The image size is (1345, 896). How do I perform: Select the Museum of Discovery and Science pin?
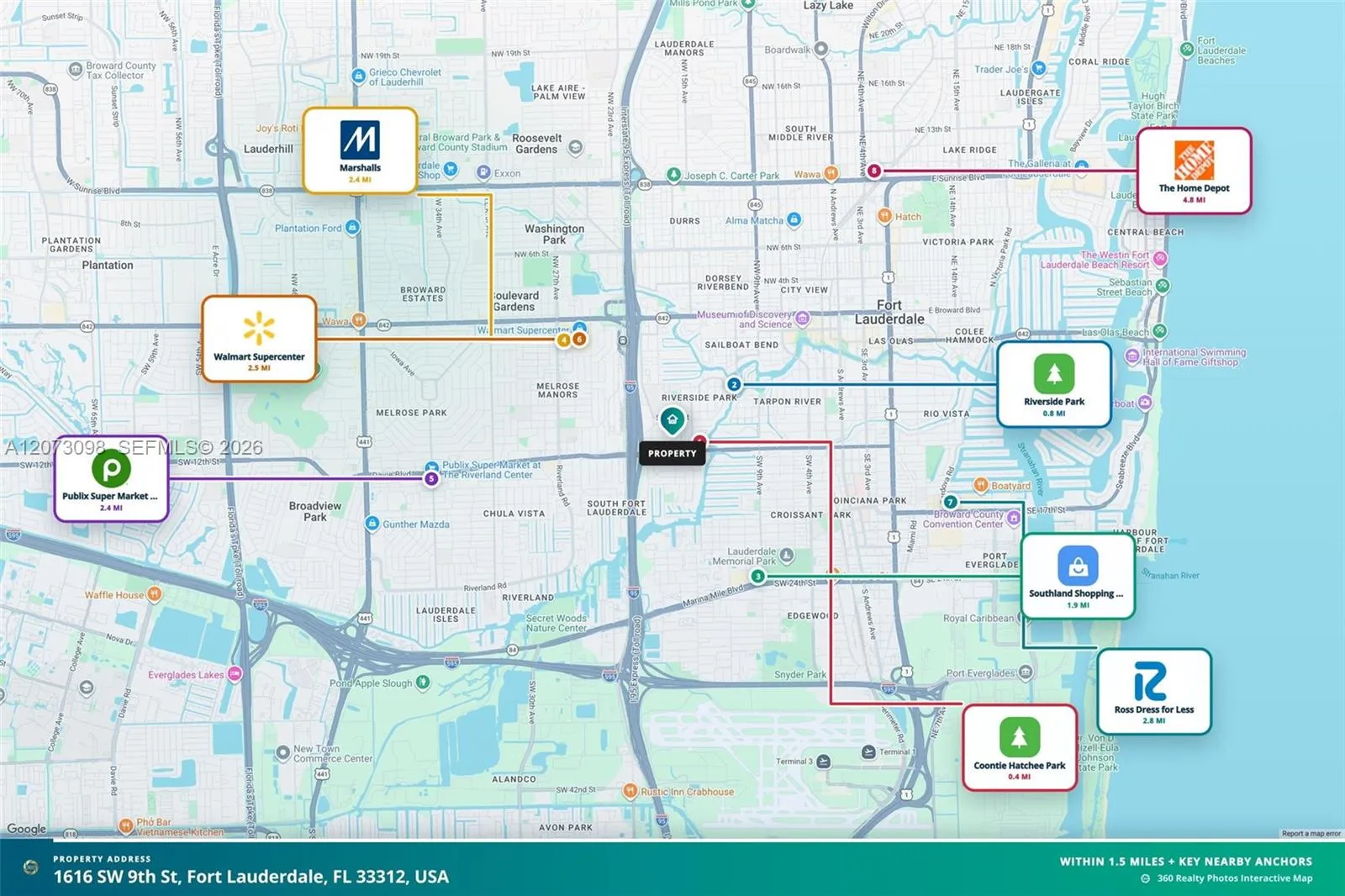(x=803, y=319)
